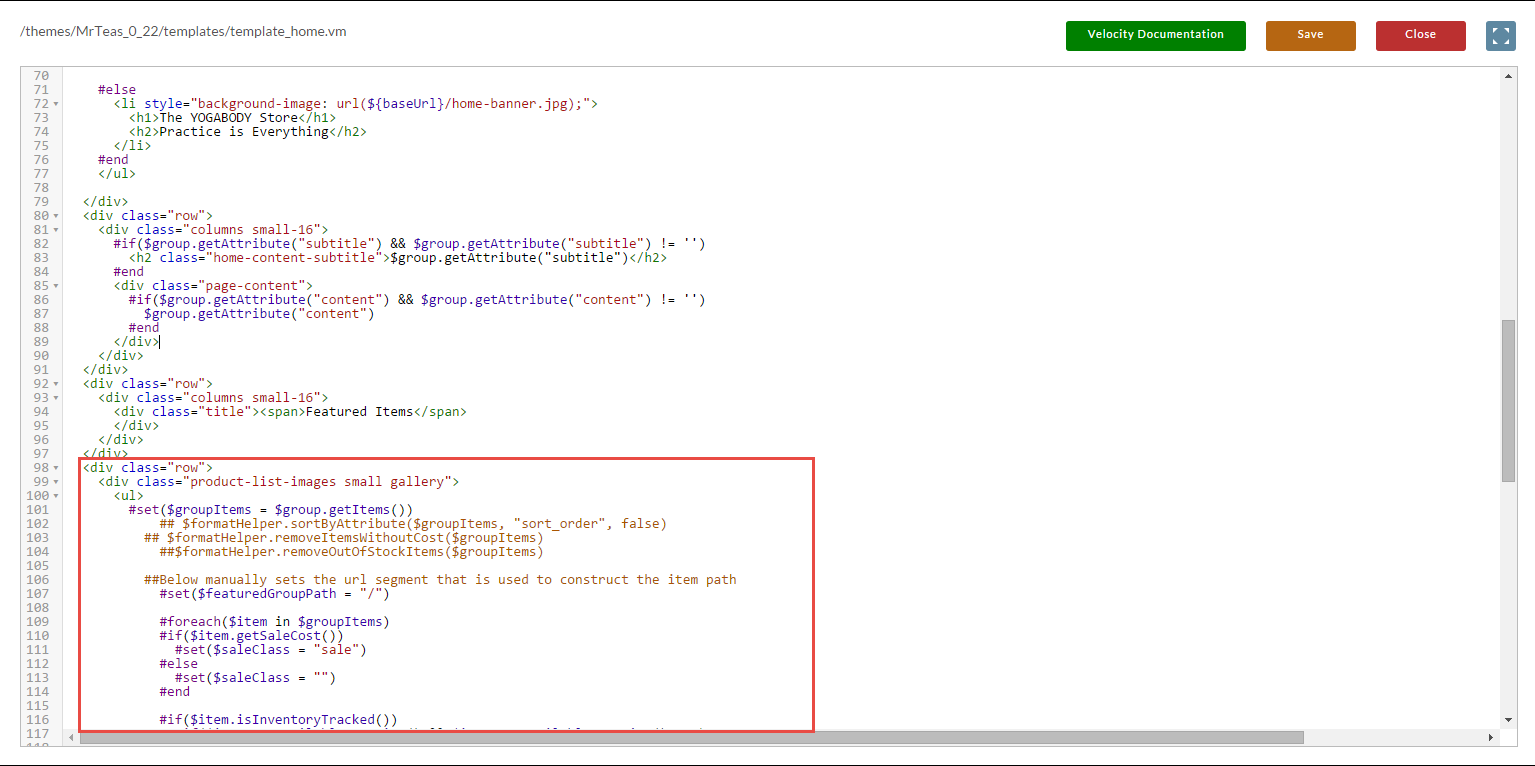
Task: Collapse the fold at line 80
Action: tap(56, 216)
